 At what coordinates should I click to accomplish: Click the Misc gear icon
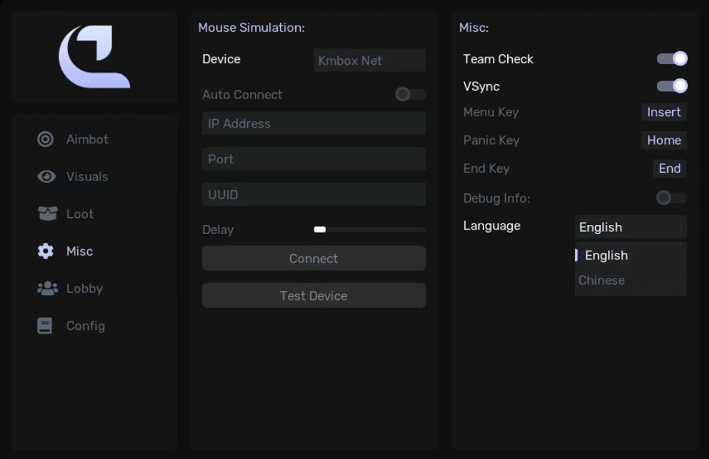point(46,251)
